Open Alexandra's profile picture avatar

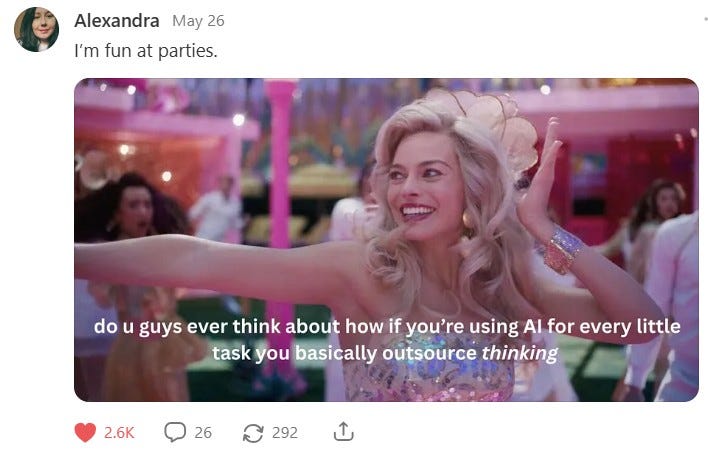[x=37, y=29]
